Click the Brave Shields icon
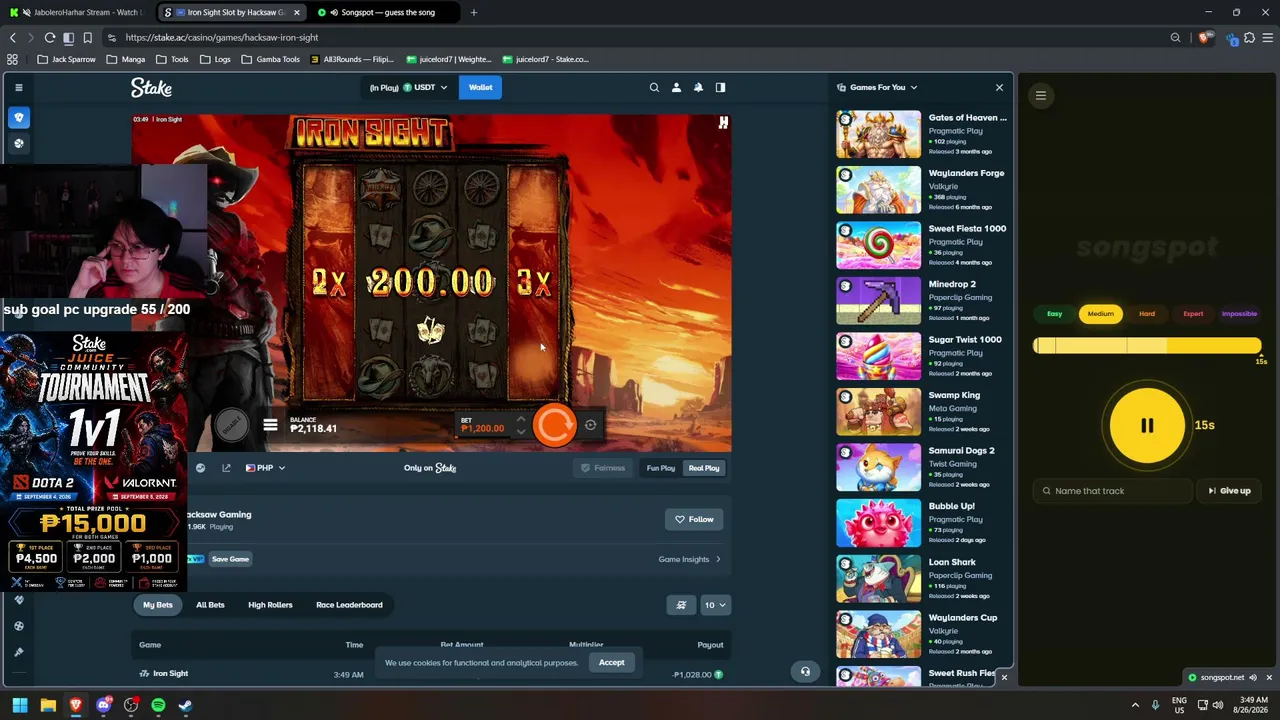The width and height of the screenshot is (1280, 720). [1204, 38]
